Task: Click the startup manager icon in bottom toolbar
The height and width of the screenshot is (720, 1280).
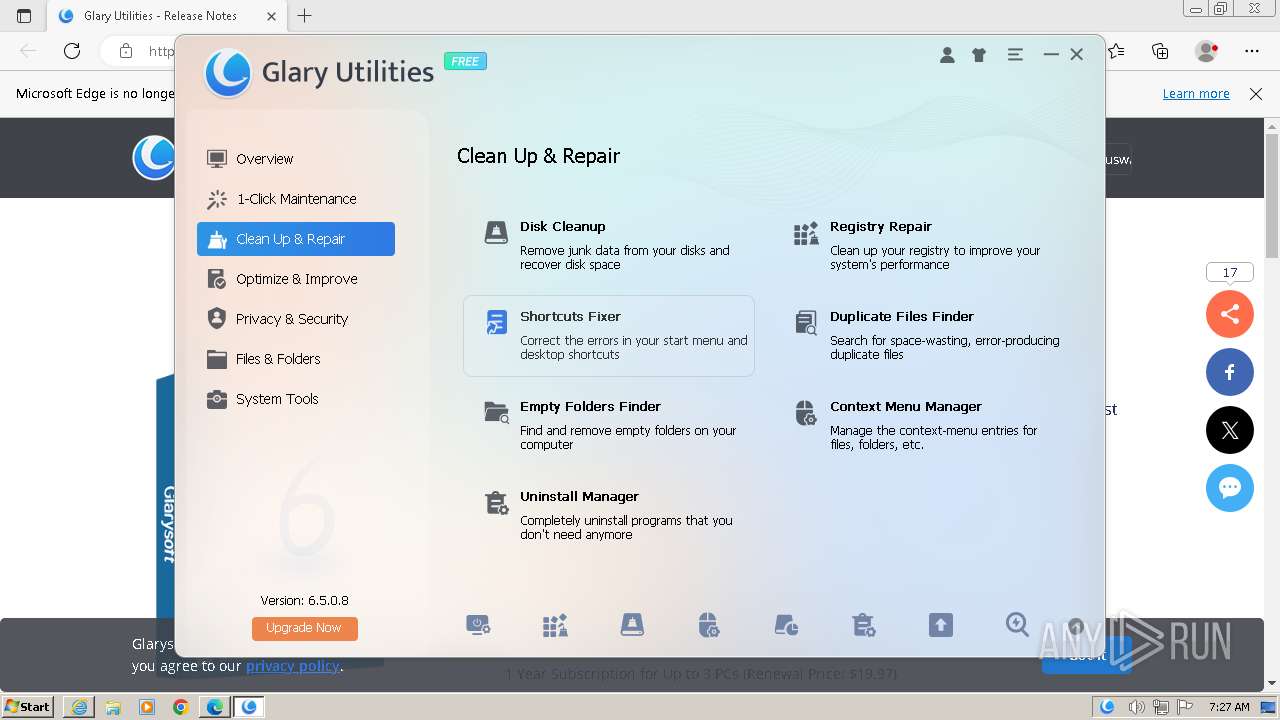Action: [x=478, y=625]
